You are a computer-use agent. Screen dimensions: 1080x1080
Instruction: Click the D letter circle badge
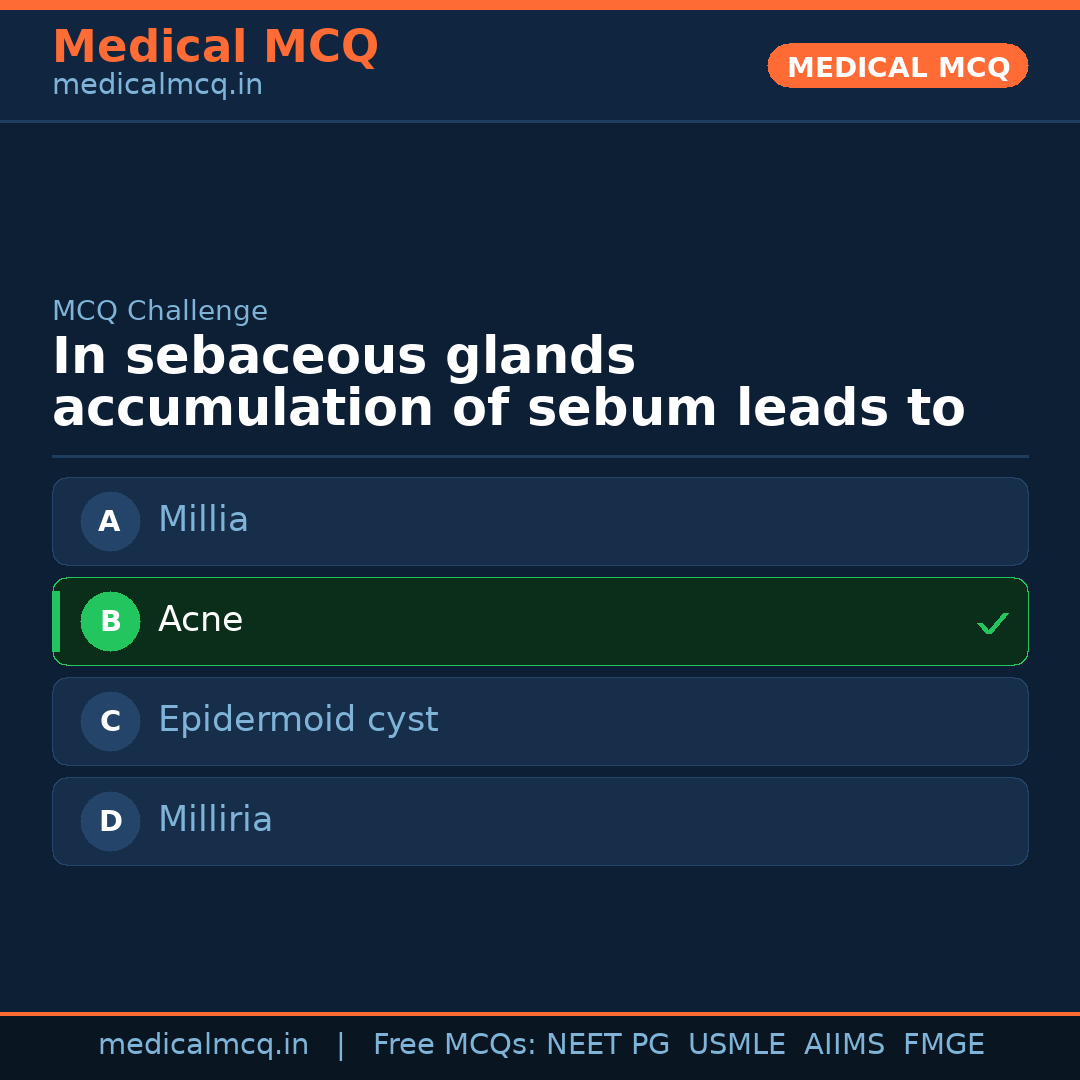pos(110,821)
